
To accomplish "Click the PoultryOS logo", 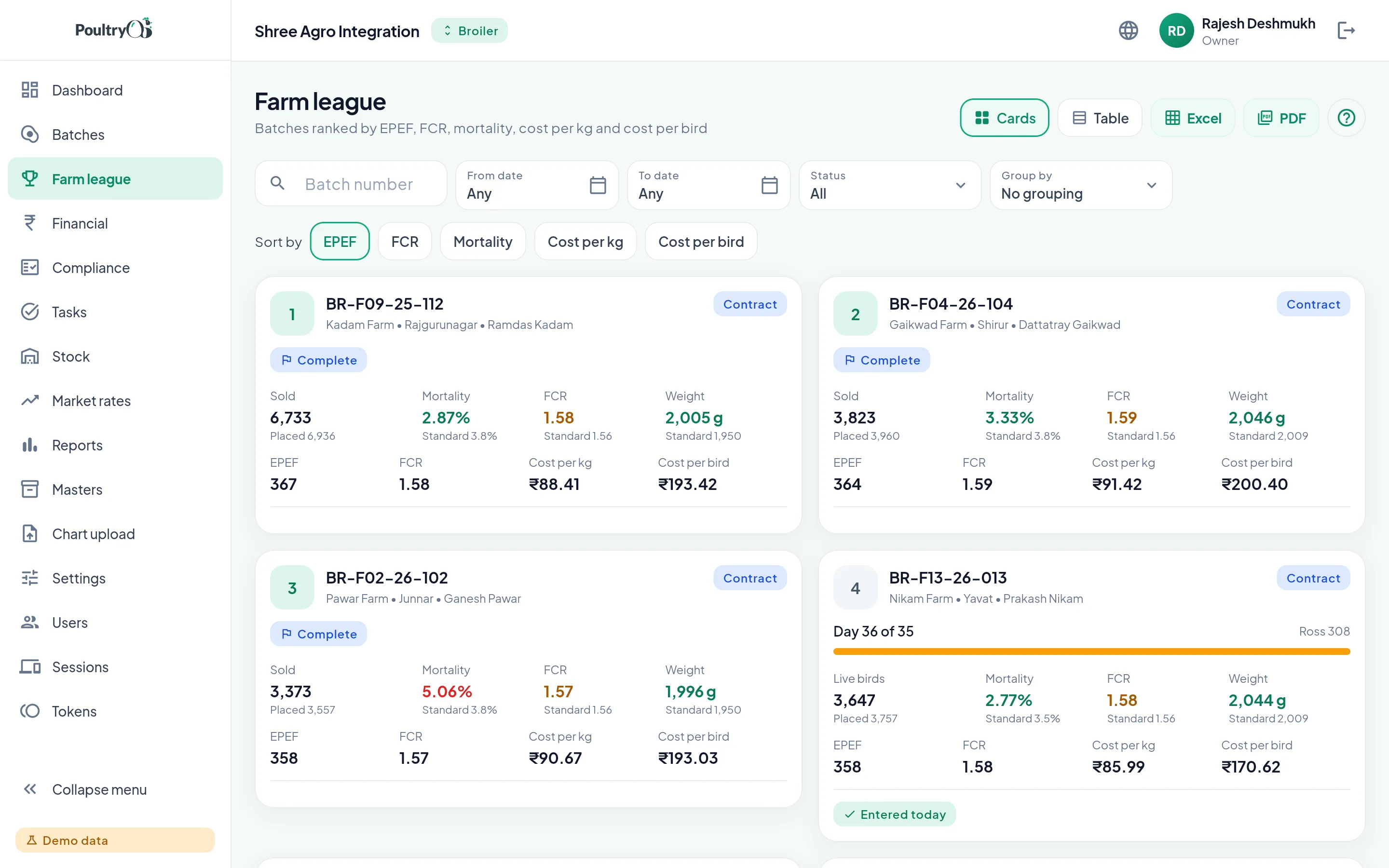I will 114,29.
